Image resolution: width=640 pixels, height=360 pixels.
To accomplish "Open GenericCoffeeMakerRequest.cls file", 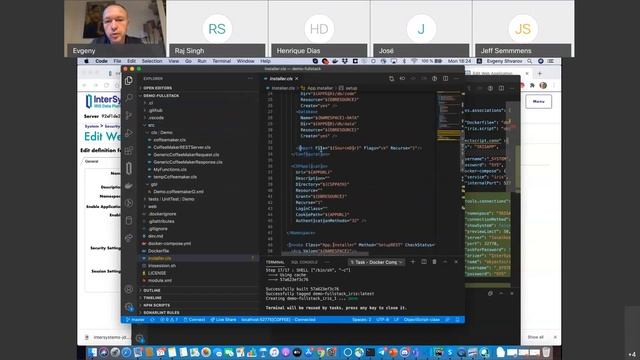I will click(186, 155).
